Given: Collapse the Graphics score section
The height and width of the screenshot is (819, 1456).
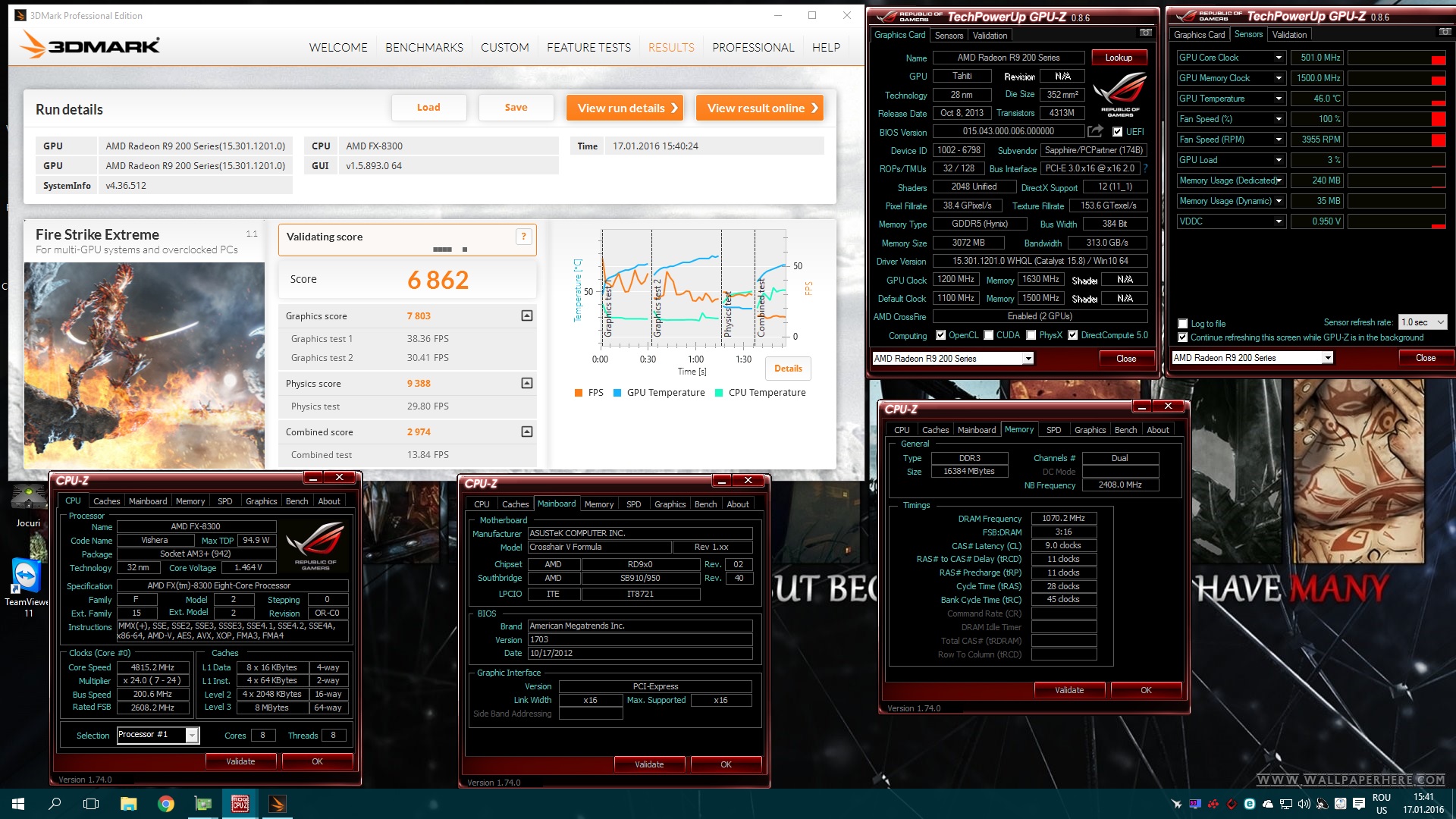Looking at the screenshot, I should [527, 315].
